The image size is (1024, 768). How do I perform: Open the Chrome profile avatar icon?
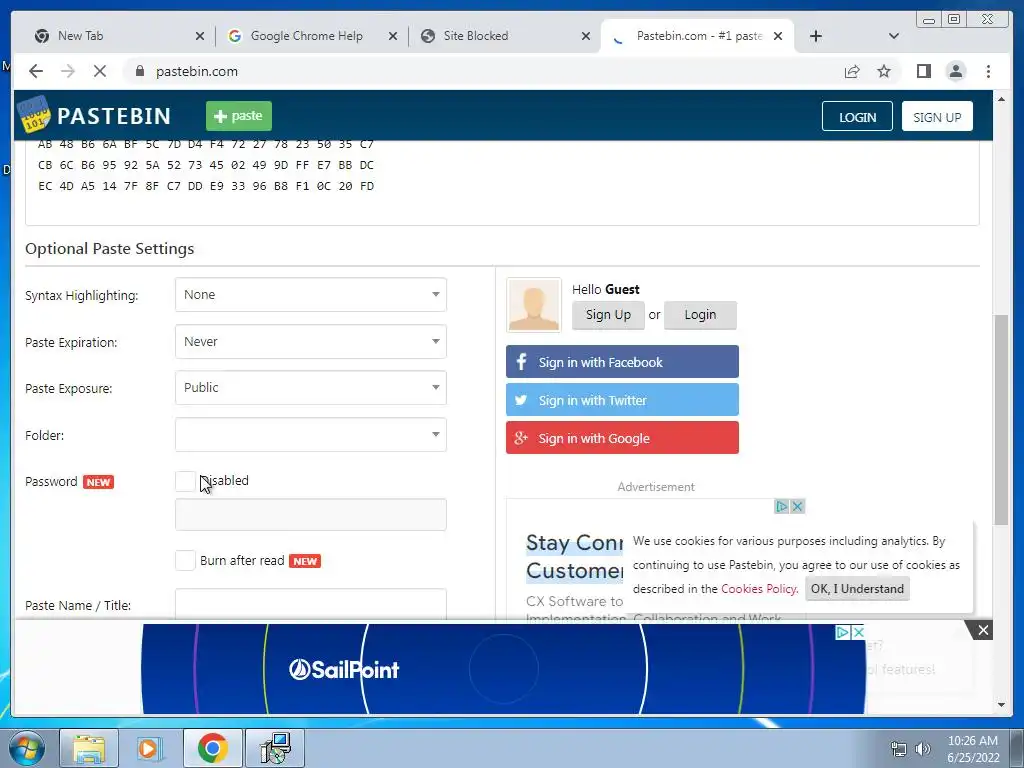(x=955, y=71)
